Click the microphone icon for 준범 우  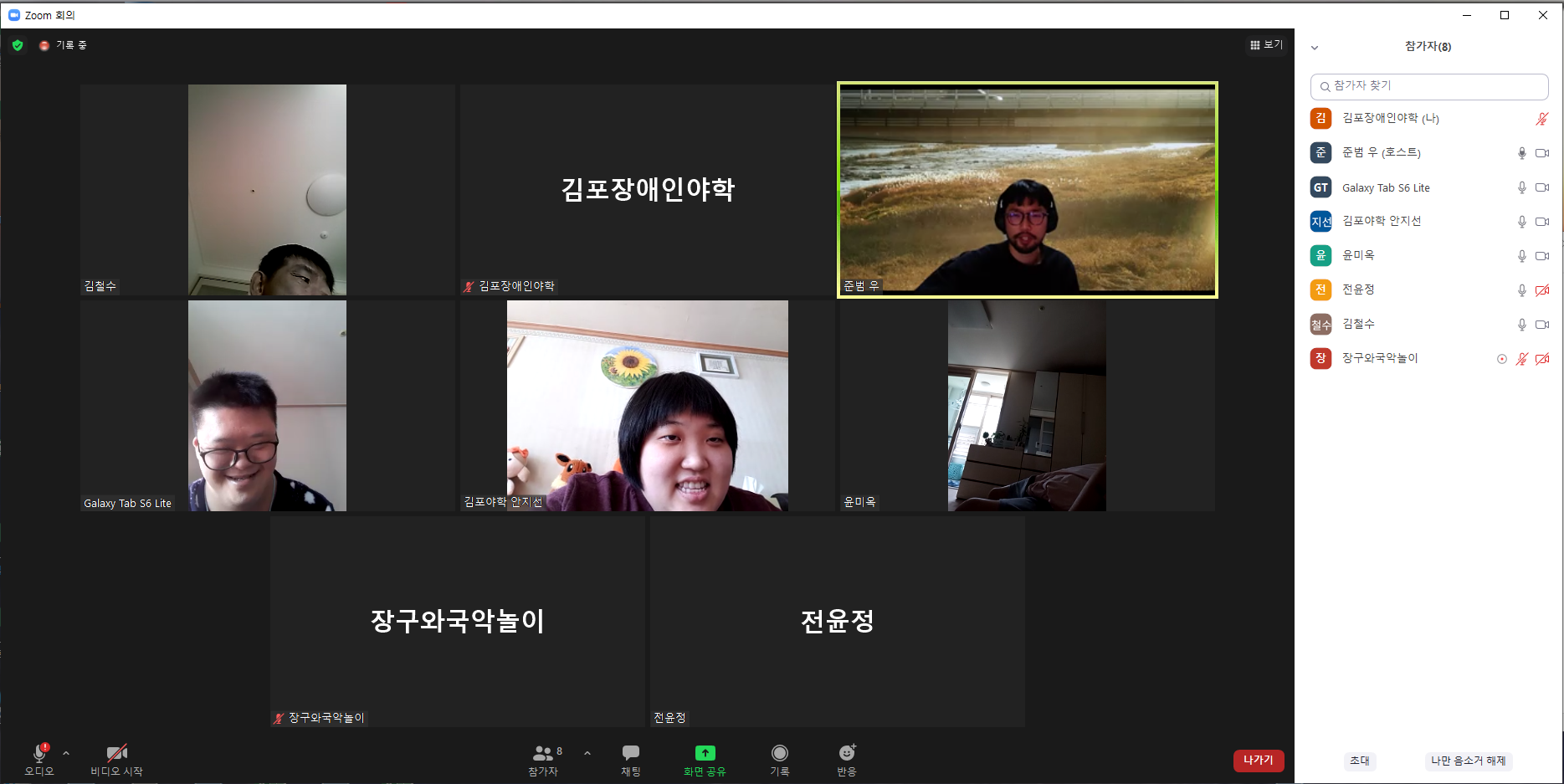[1522, 153]
